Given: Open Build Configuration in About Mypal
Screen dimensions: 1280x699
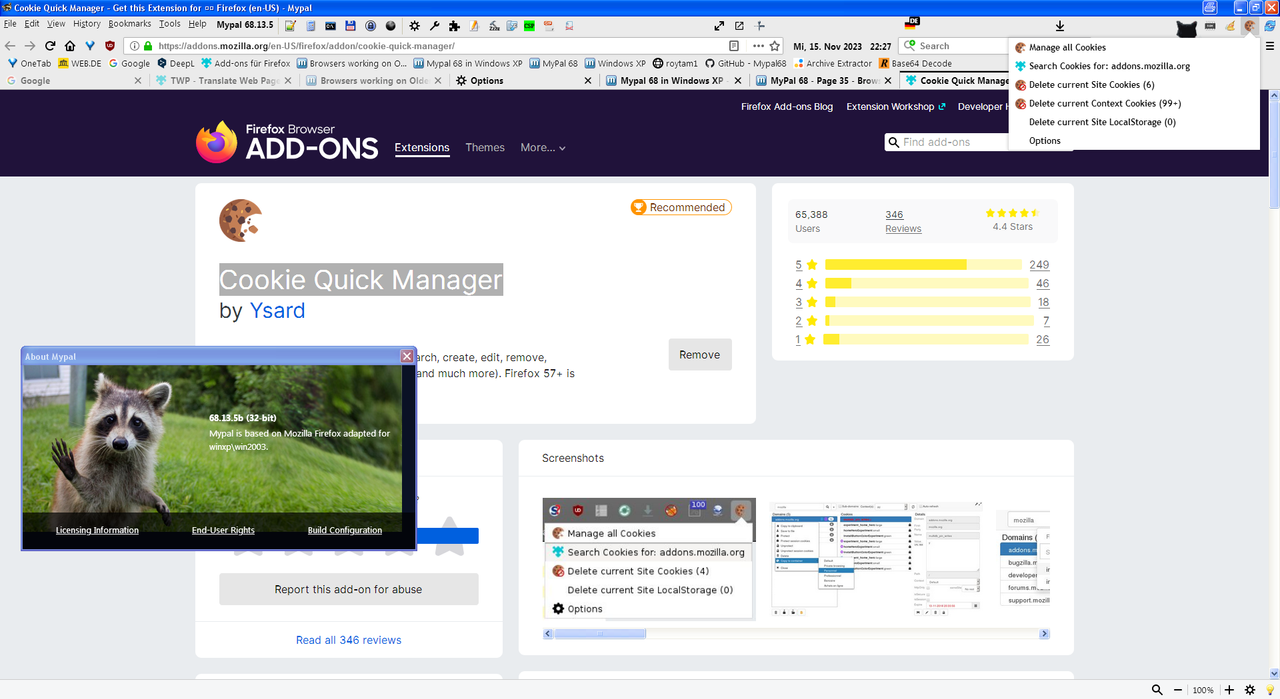Looking at the screenshot, I should (345, 530).
